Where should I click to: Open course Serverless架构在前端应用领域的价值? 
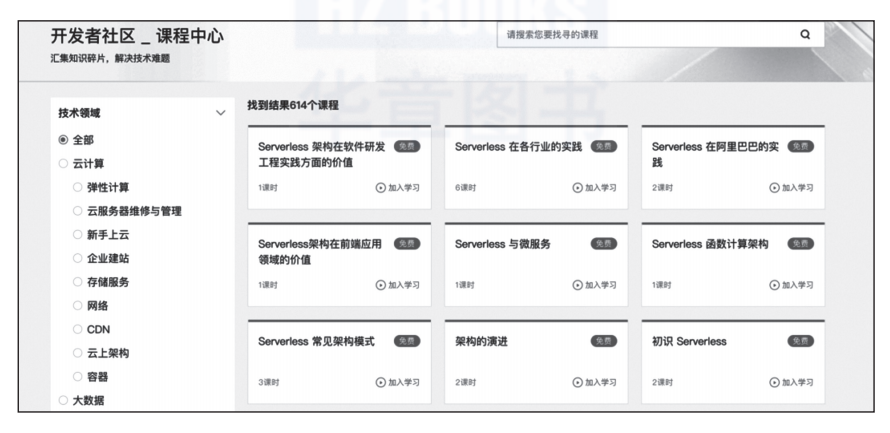point(320,252)
